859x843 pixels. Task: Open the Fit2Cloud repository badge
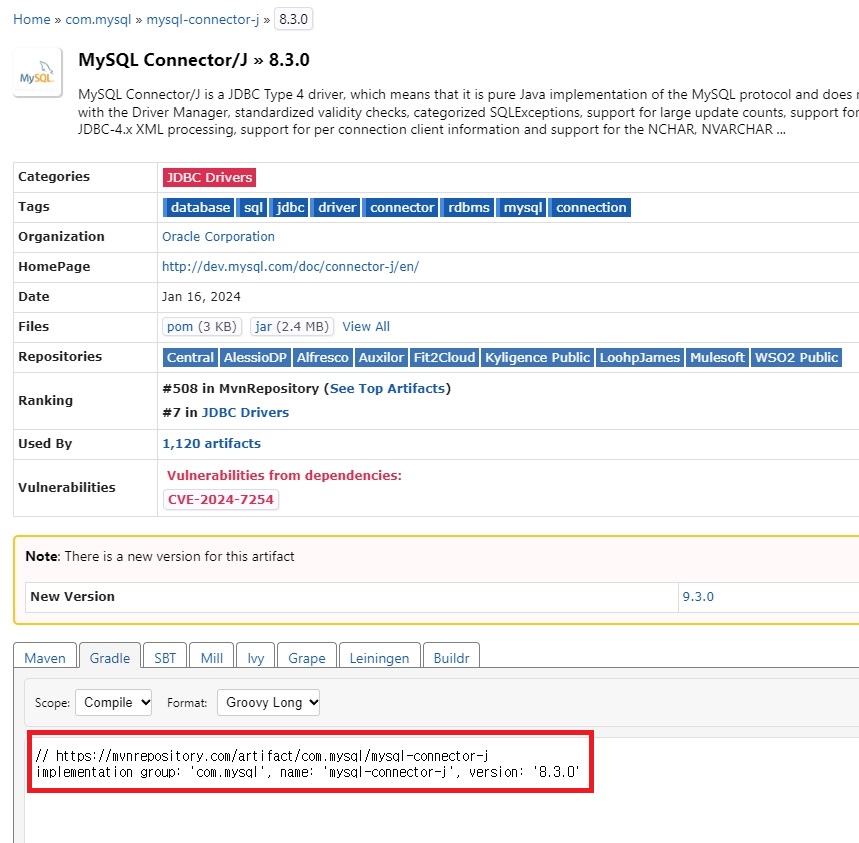coord(444,358)
